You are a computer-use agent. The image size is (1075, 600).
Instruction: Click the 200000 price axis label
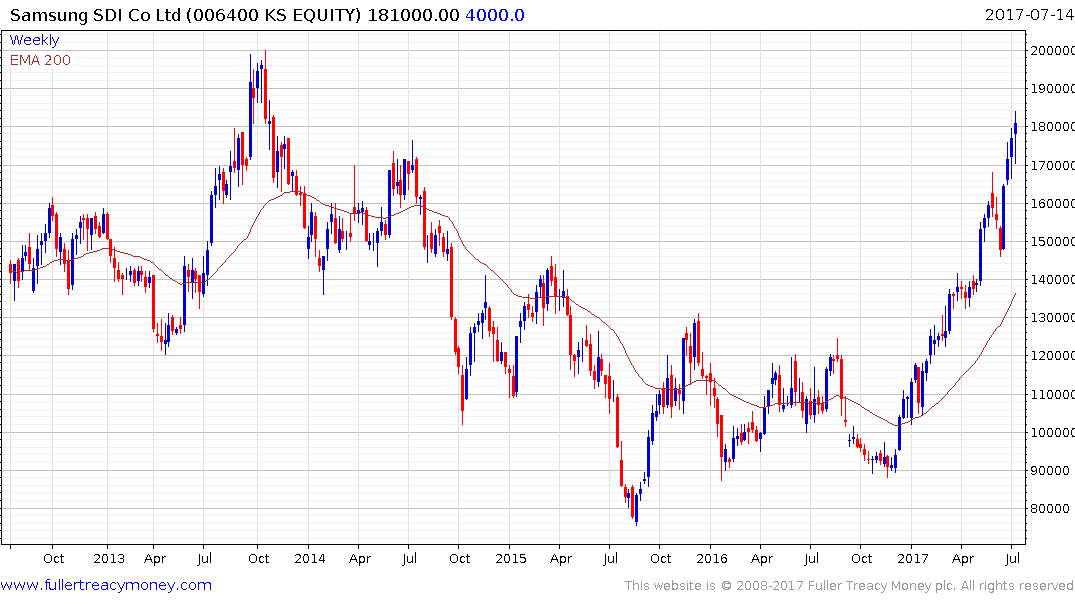[1052, 50]
